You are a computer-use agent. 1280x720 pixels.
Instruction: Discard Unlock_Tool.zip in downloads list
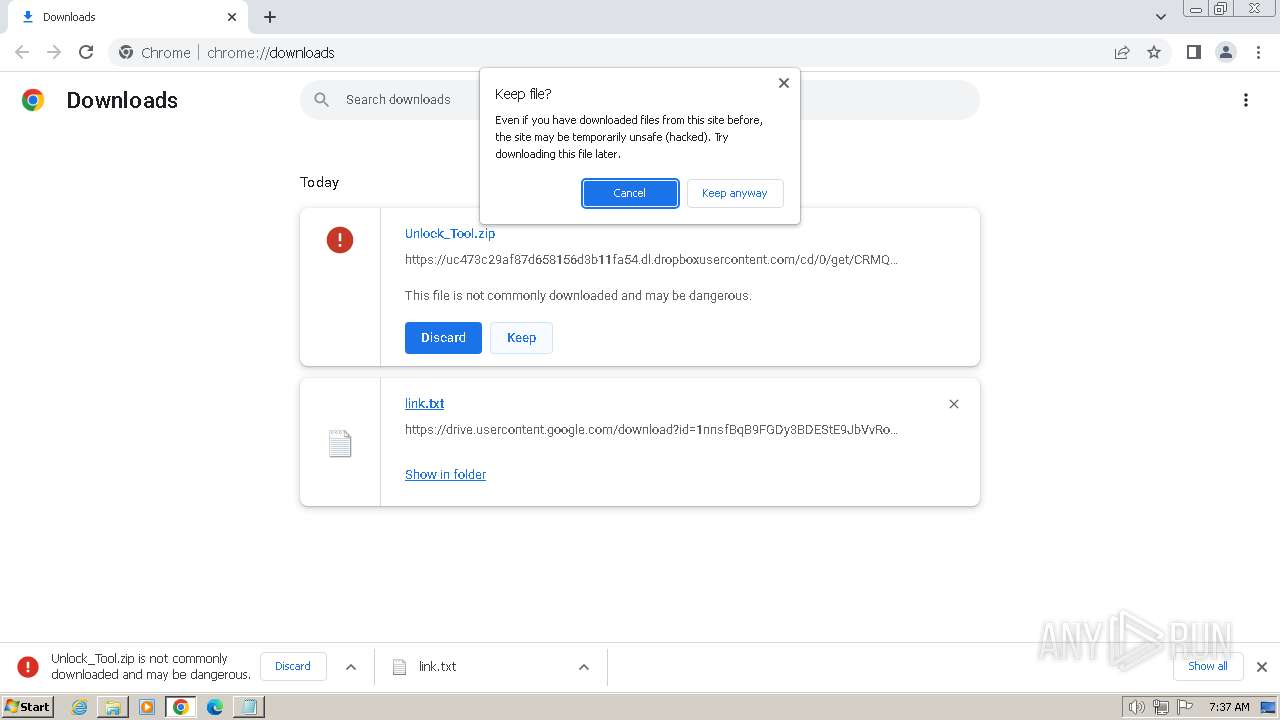(443, 338)
